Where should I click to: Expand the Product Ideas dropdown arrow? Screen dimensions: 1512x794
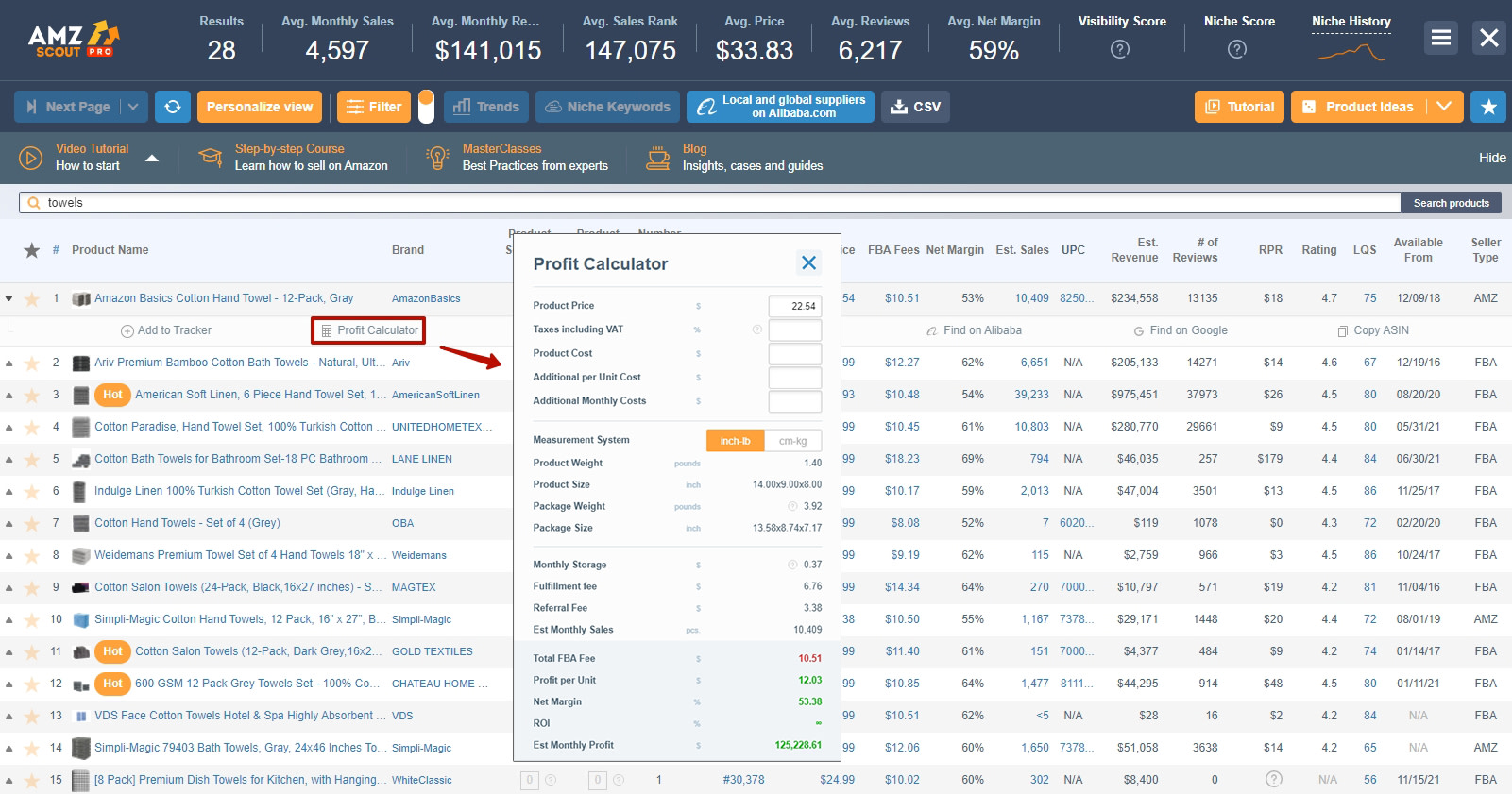tap(1443, 107)
